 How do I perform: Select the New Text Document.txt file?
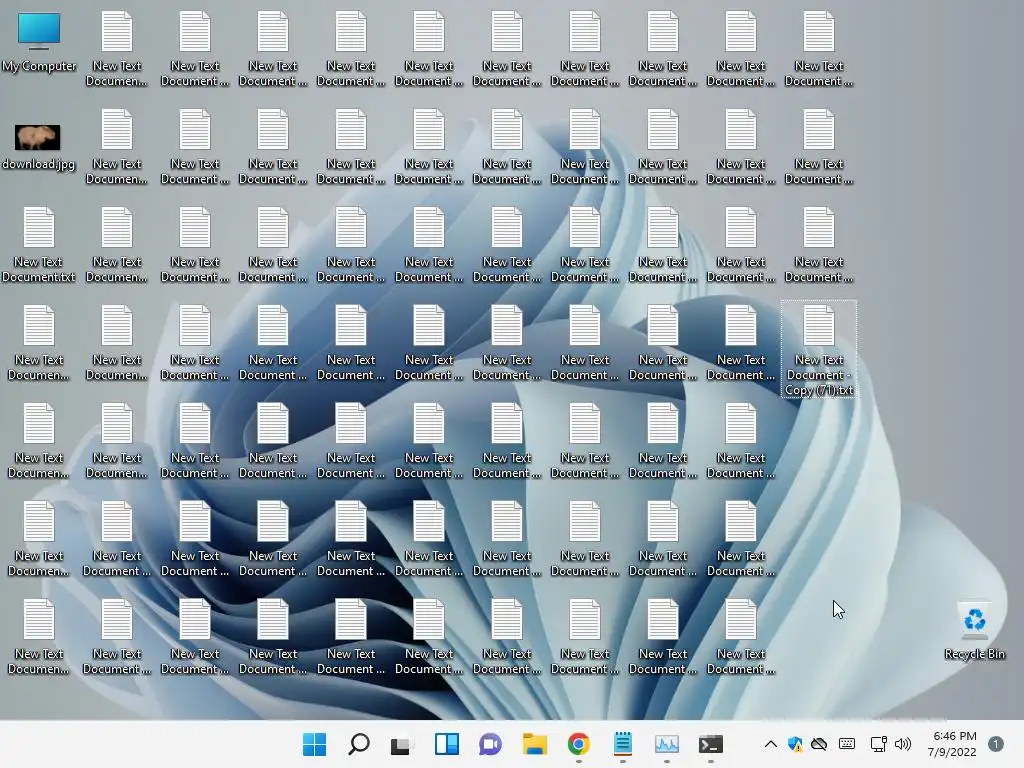coord(39,244)
